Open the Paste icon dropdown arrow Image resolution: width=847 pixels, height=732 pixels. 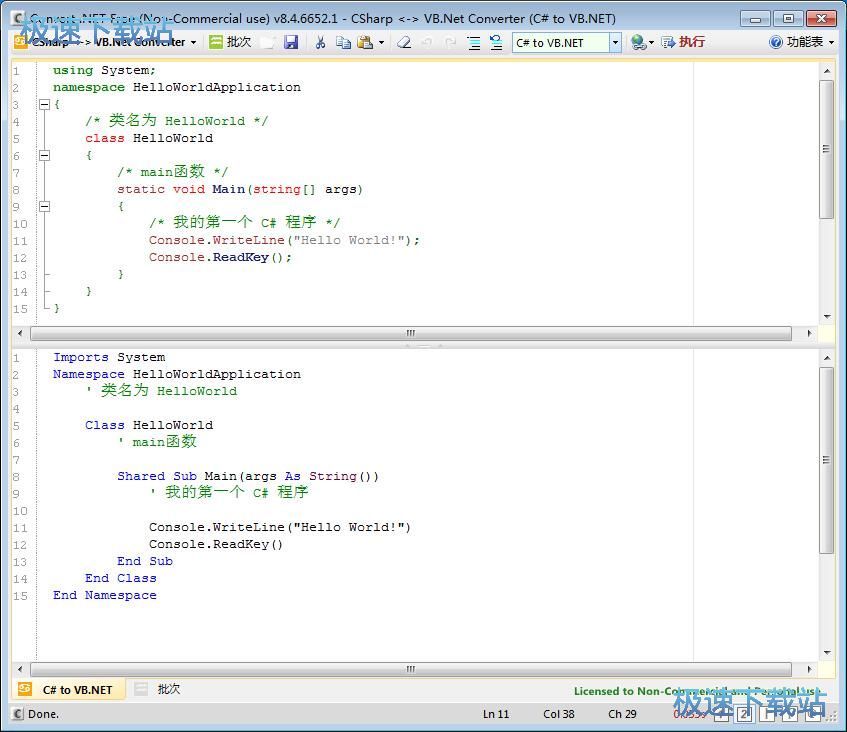pyautogui.click(x=381, y=42)
